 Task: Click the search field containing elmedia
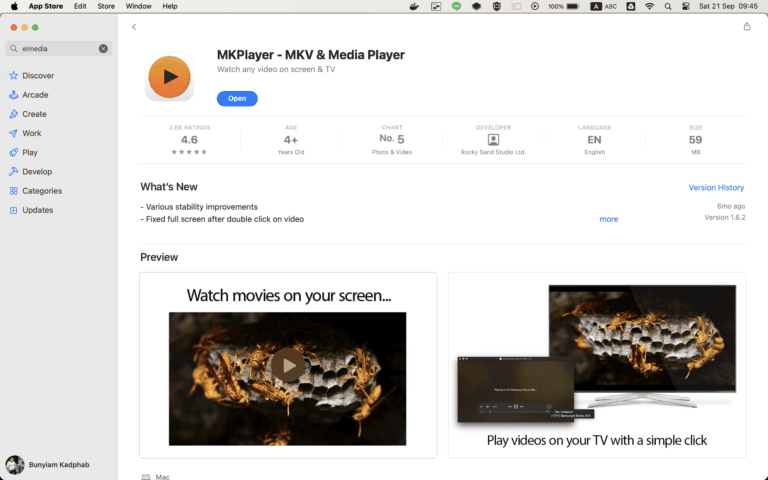58,48
